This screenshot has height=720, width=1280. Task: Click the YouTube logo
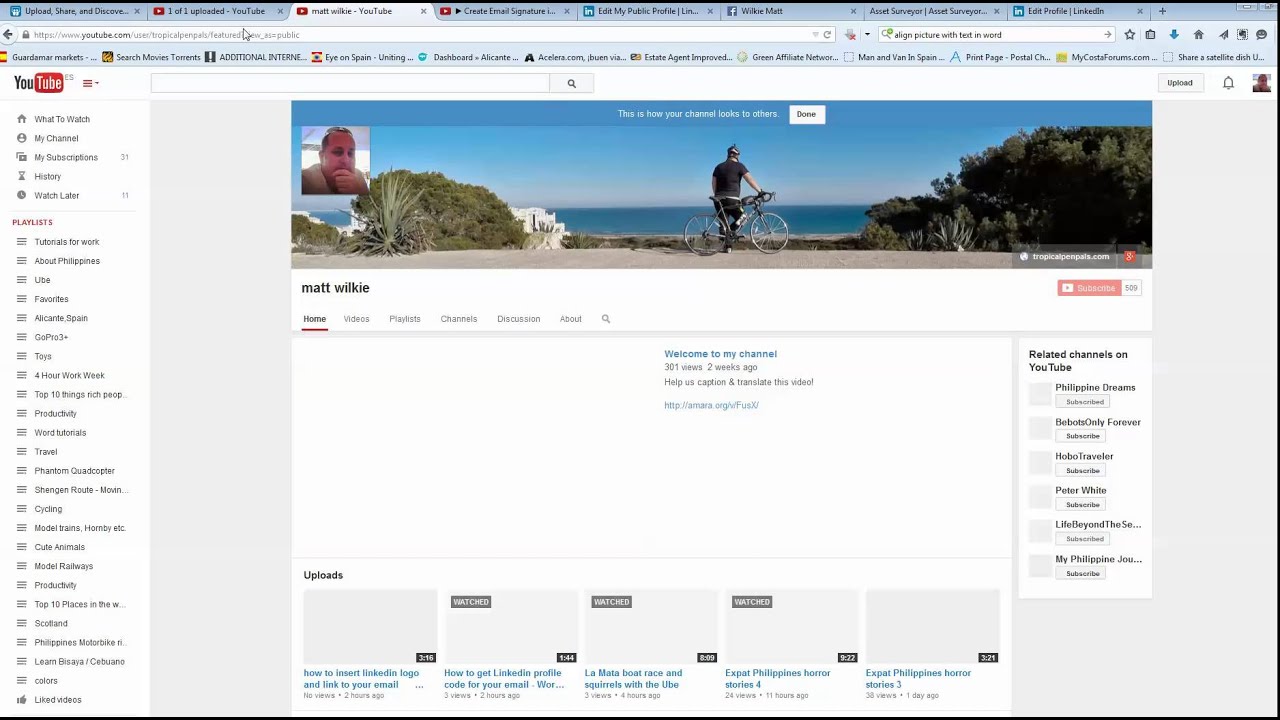coord(38,83)
